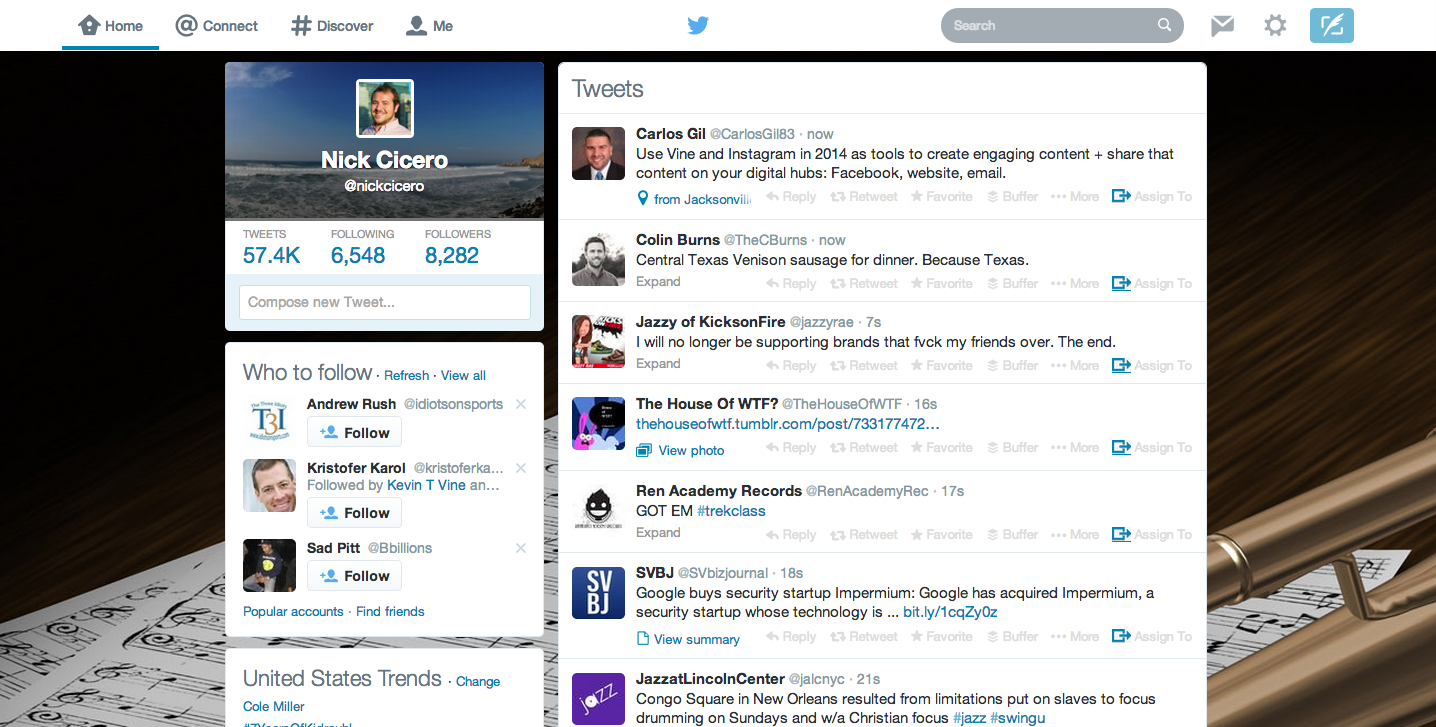Screen dimensions: 1436x727
Task: Open the Me tab
Action: pos(429,26)
